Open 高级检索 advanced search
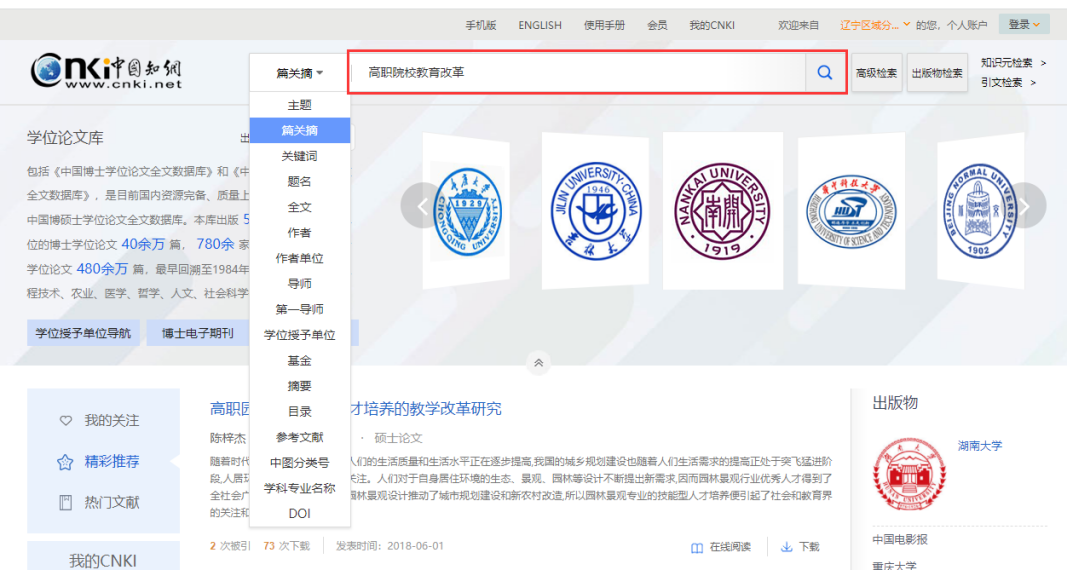 (x=876, y=73)
